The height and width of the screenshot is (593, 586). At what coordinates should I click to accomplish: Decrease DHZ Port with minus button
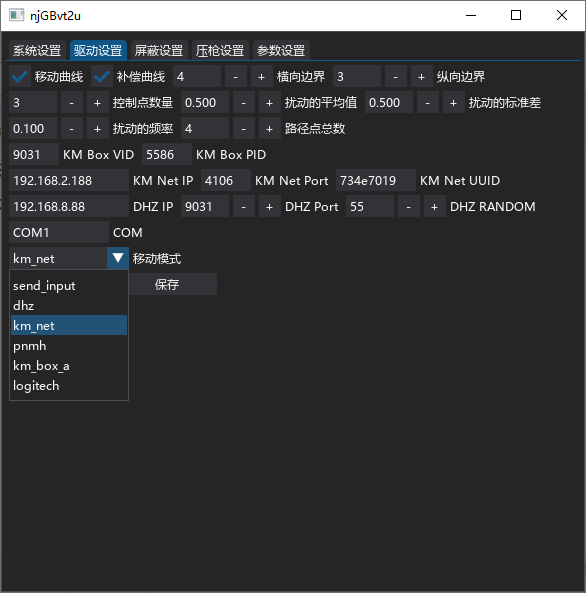[x=244, y=206]
